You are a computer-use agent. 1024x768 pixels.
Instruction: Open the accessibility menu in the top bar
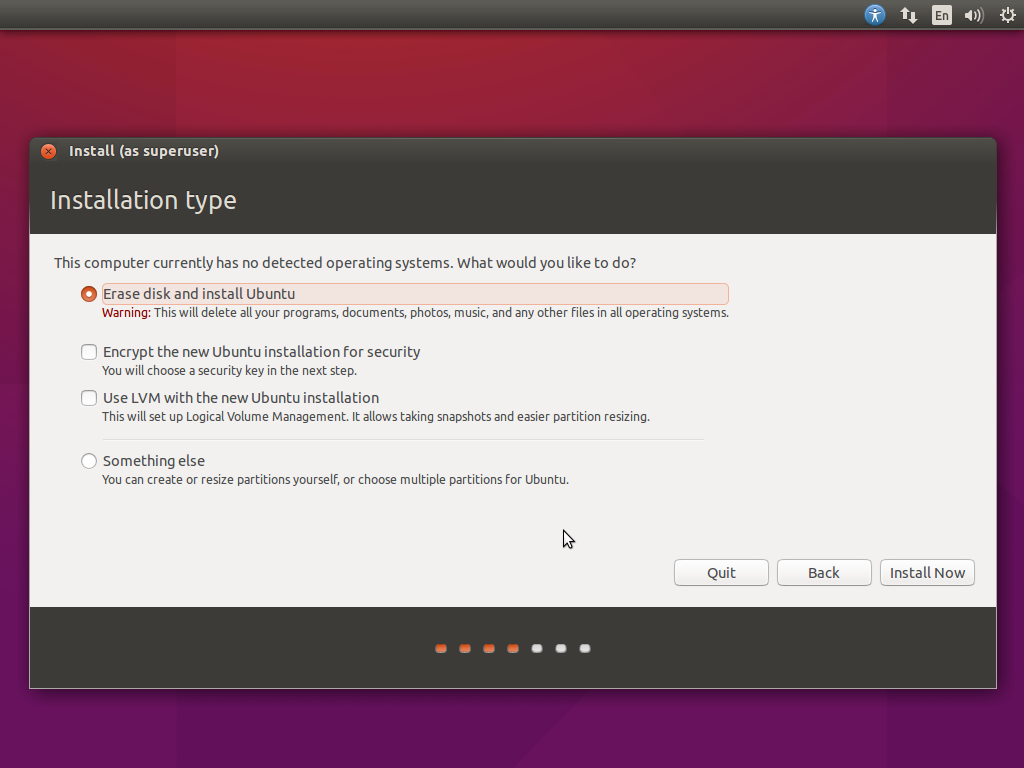[875, 15]
